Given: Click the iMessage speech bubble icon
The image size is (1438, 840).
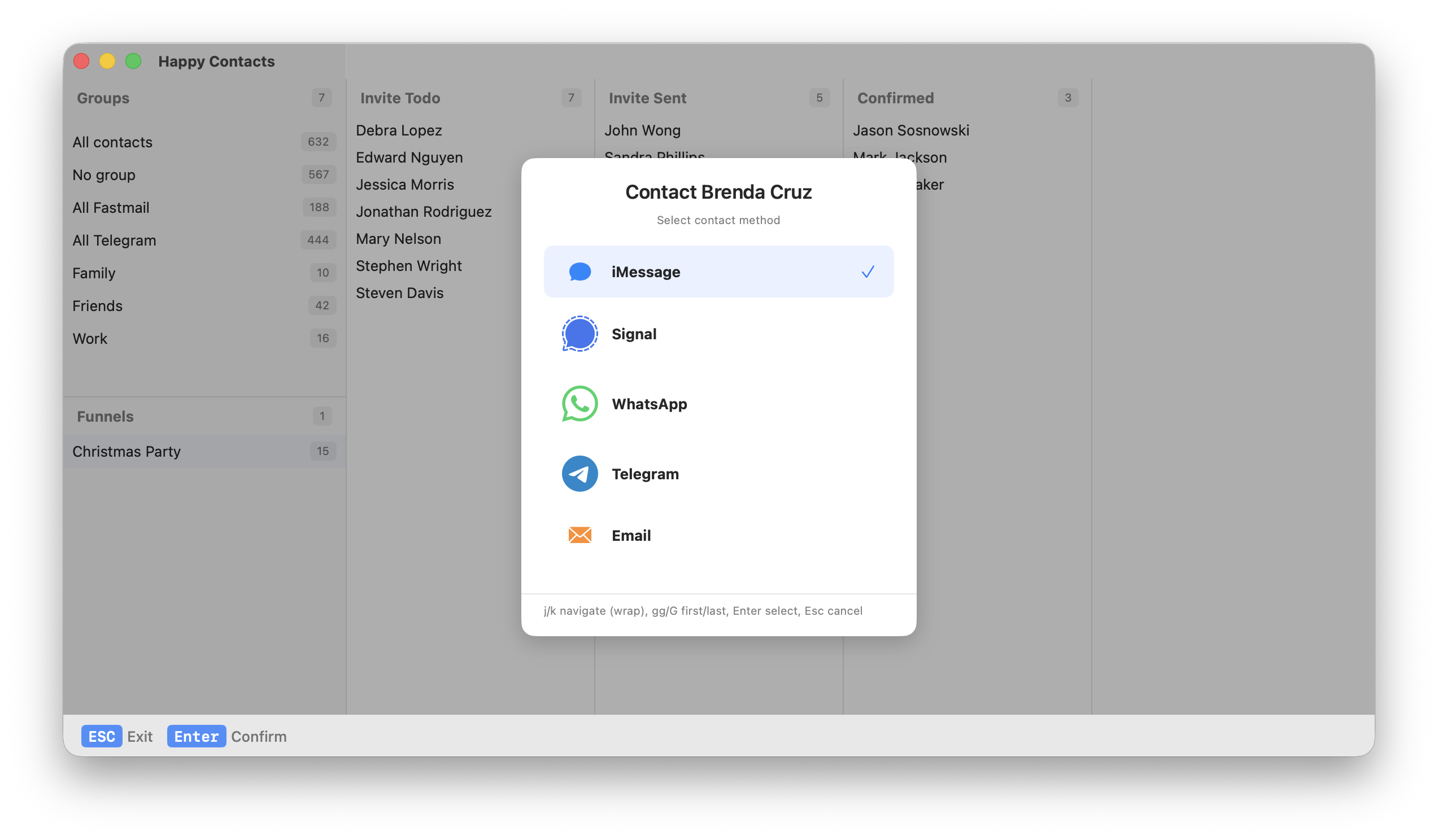Looking at the screenshot, I should click(579, 272).
